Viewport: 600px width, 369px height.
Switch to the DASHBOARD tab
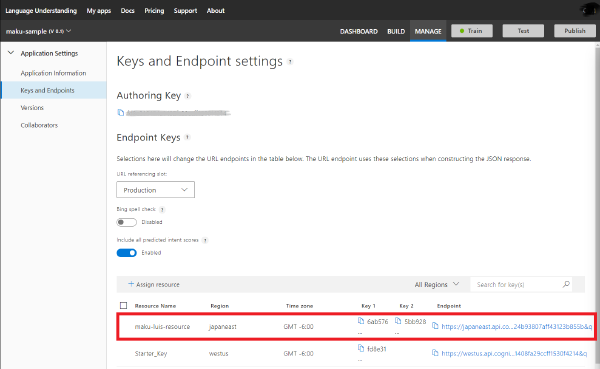359,31
